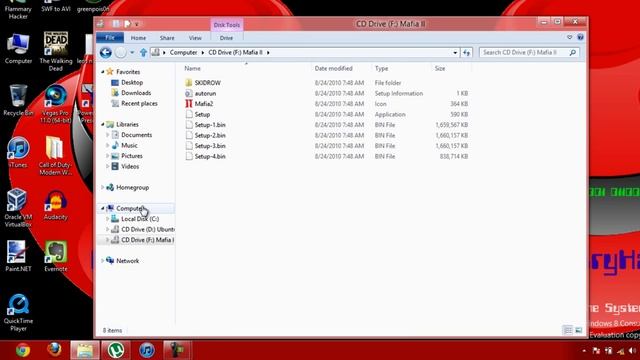
Task: Select the Setup application file
Action: [202, 115]
